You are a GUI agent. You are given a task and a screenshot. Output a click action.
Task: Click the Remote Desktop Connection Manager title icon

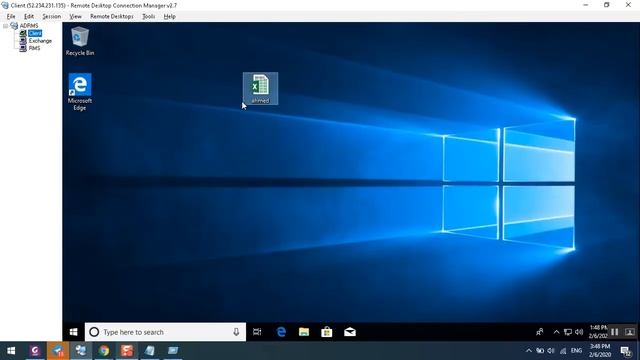(x=5, y=5)
